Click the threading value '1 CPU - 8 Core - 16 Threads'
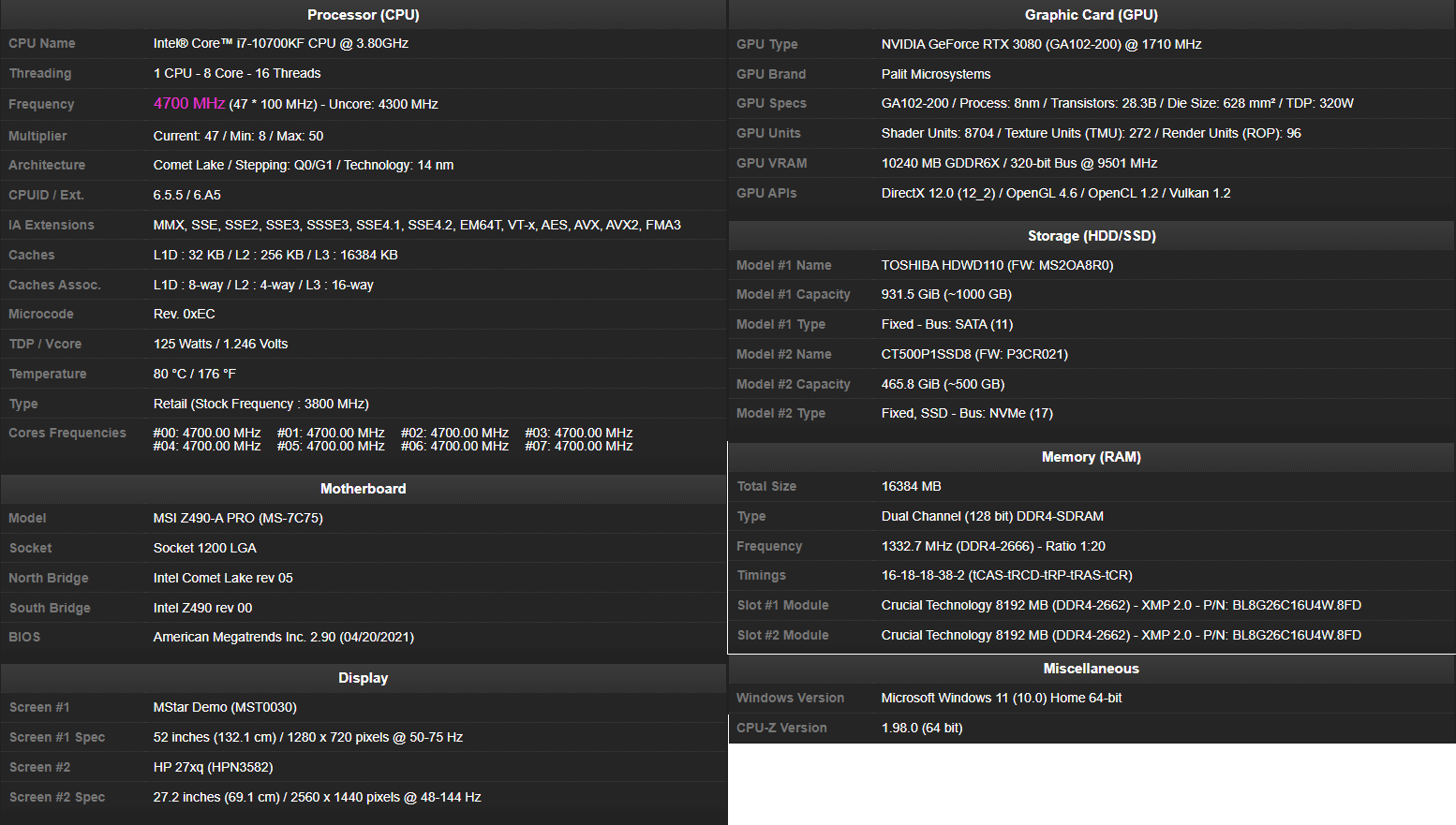The height and width of the screenshot is (825, 1456). 237,73
